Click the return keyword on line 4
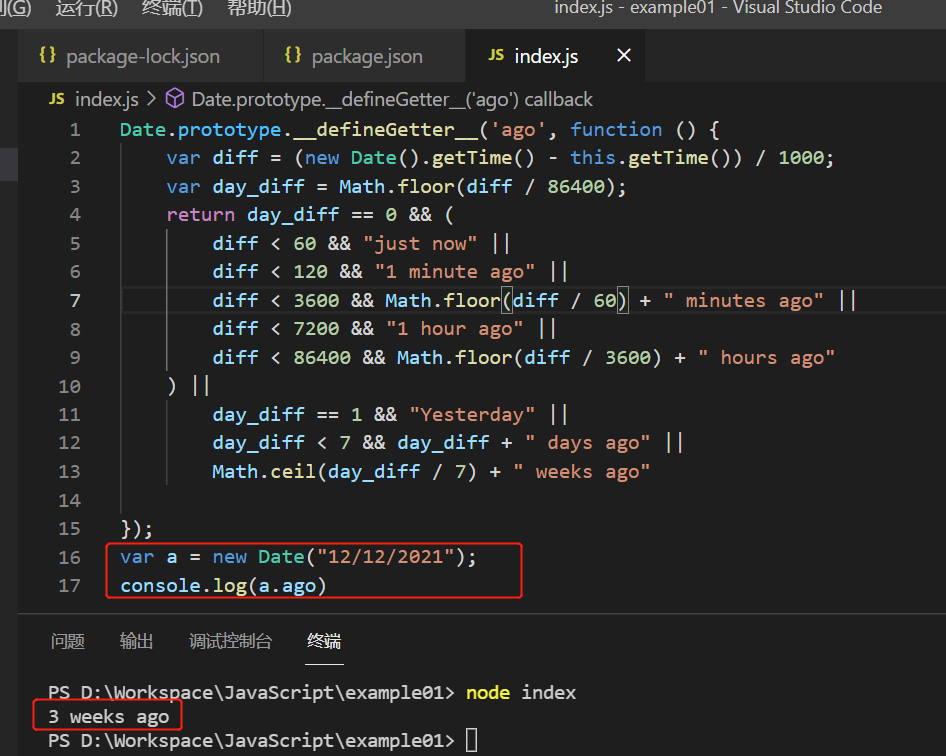This screenshot has width=946, height=756. tap(200, 215)
